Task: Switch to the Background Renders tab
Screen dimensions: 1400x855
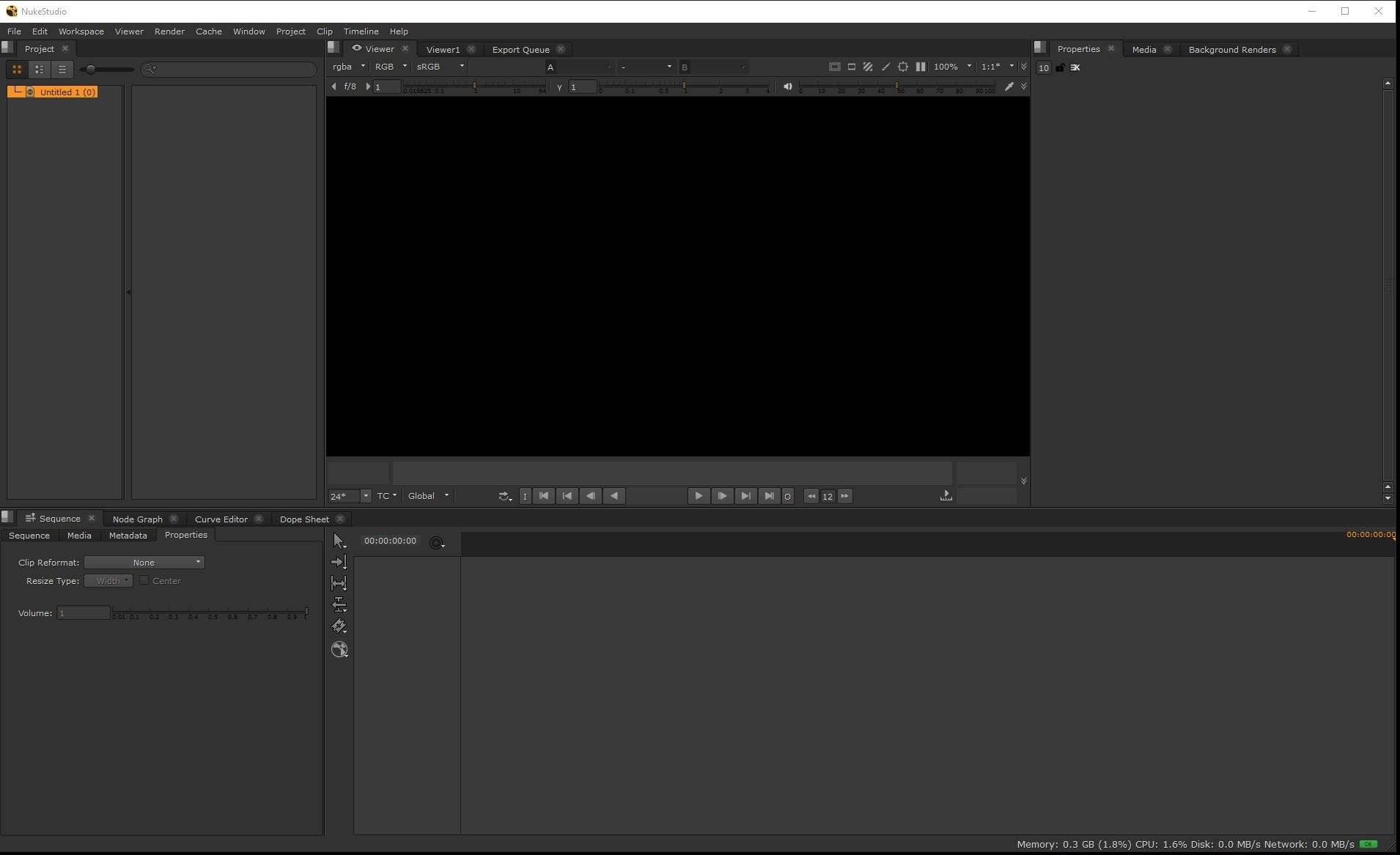Action: [1231, 49]
